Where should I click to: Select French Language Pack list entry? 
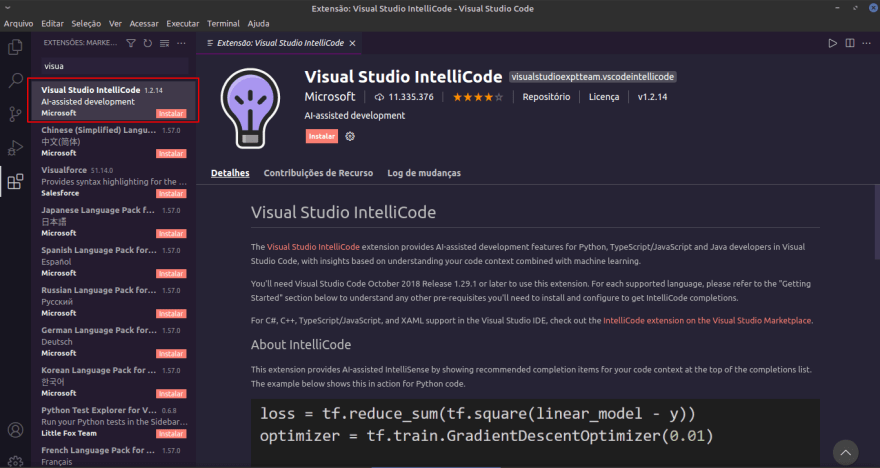point(113,455)
